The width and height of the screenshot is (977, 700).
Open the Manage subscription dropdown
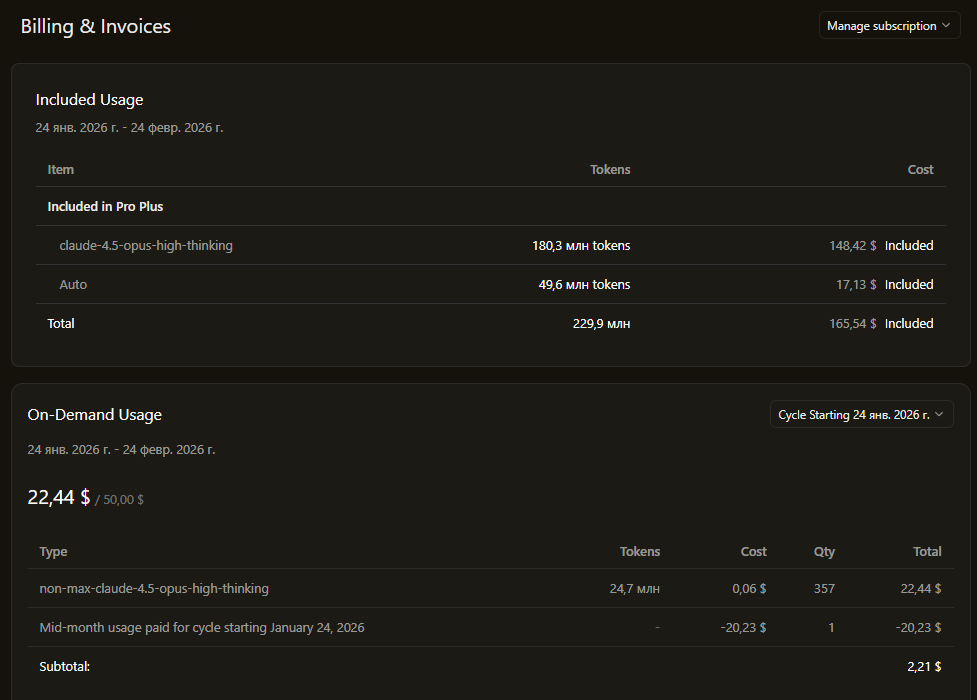point(889,26)
